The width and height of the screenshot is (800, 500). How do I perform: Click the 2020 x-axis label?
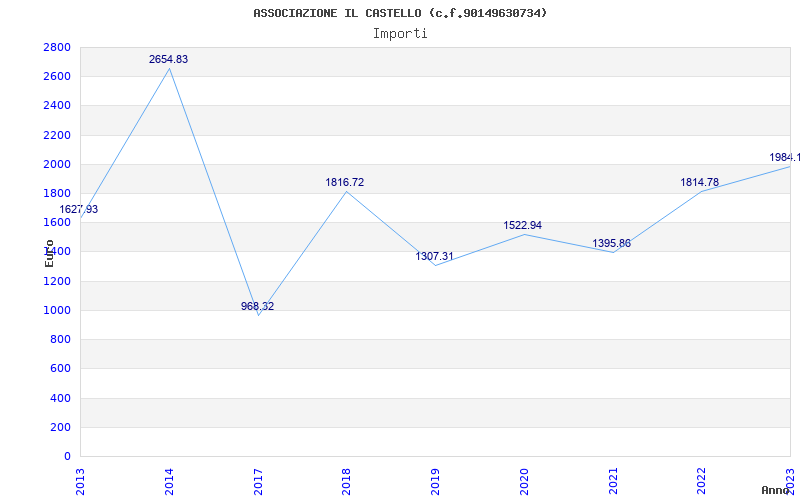click(524, 482)
